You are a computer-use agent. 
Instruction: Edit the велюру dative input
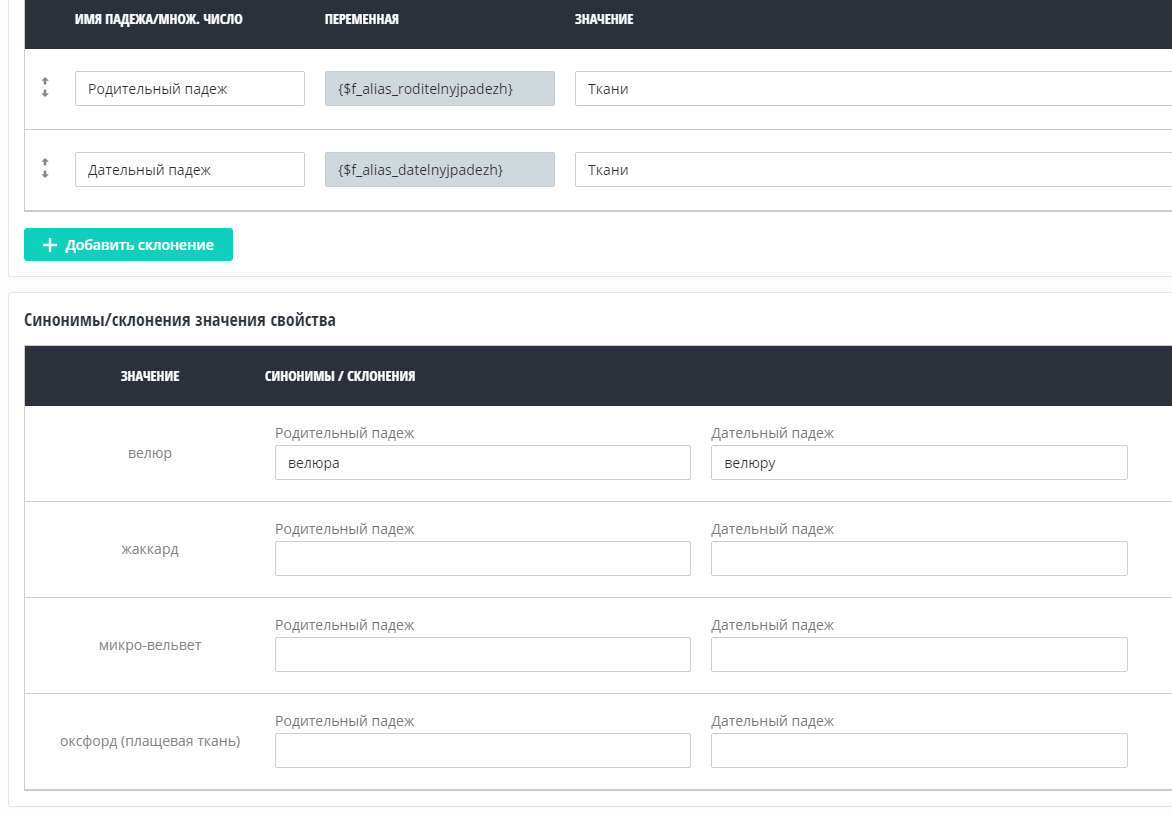coord(918,463)
